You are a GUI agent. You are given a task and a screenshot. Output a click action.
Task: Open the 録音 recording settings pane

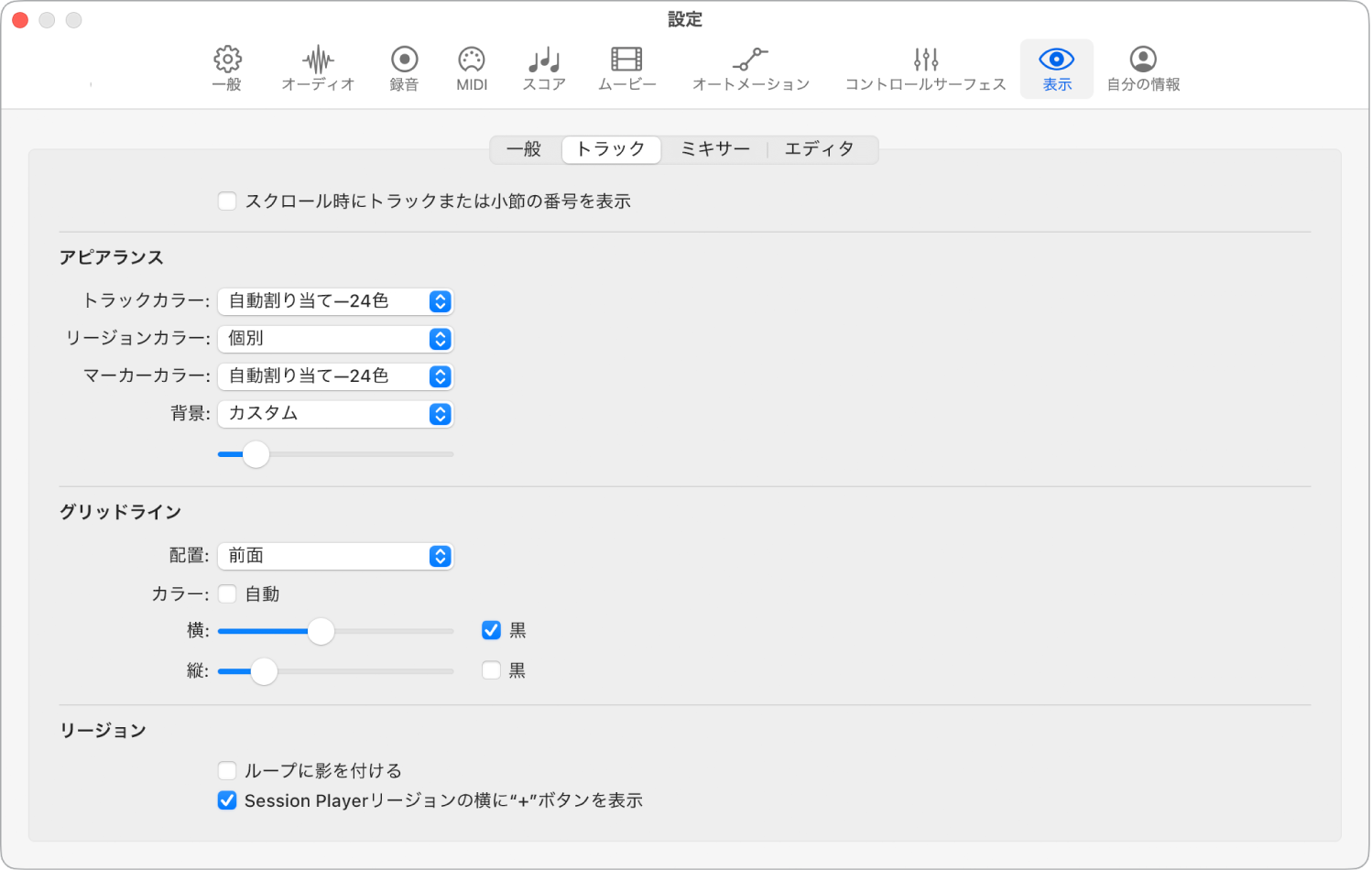404,69
